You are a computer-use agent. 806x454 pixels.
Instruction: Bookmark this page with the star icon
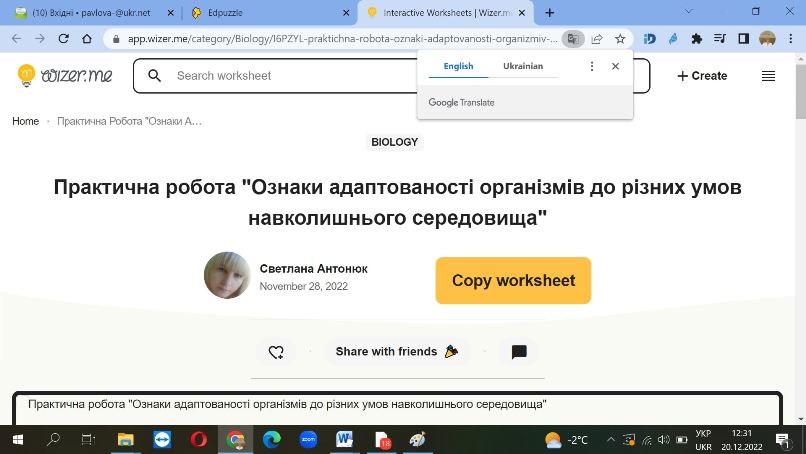point(620,39)
